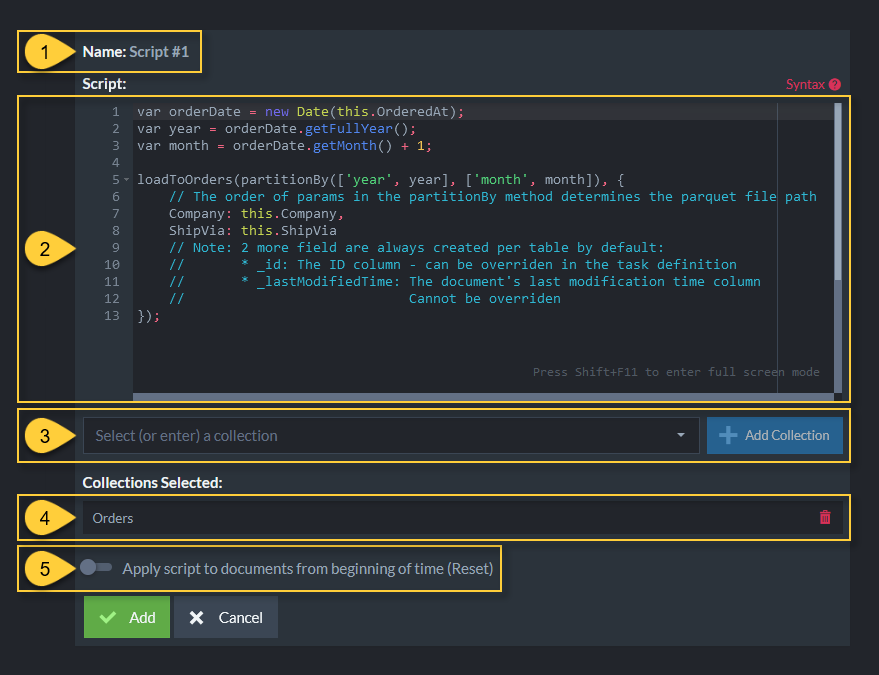Delete the Orders collection with trash icon
The image size is (879, 675).
tap(825, 517)
